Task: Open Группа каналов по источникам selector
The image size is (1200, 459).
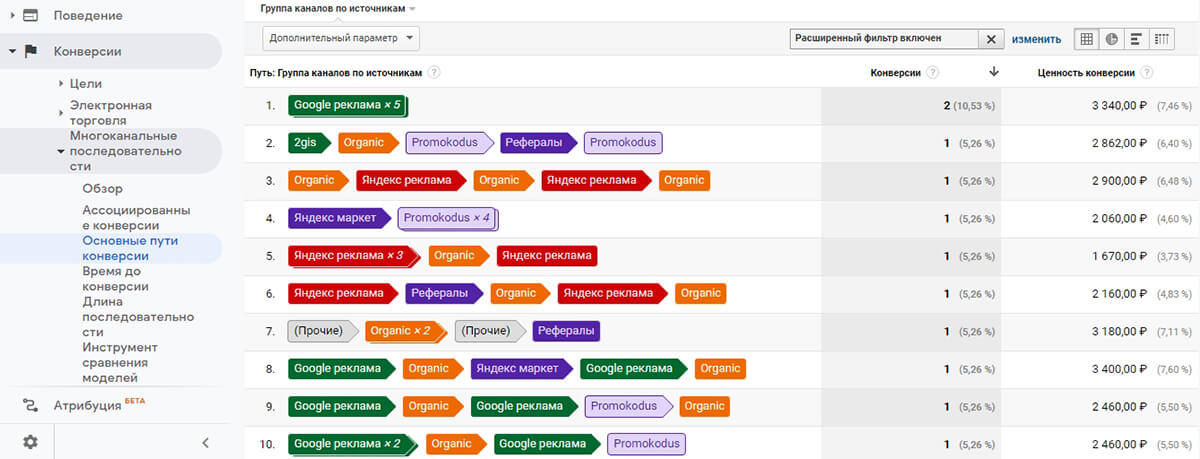Action: click(x=337, y=8)
